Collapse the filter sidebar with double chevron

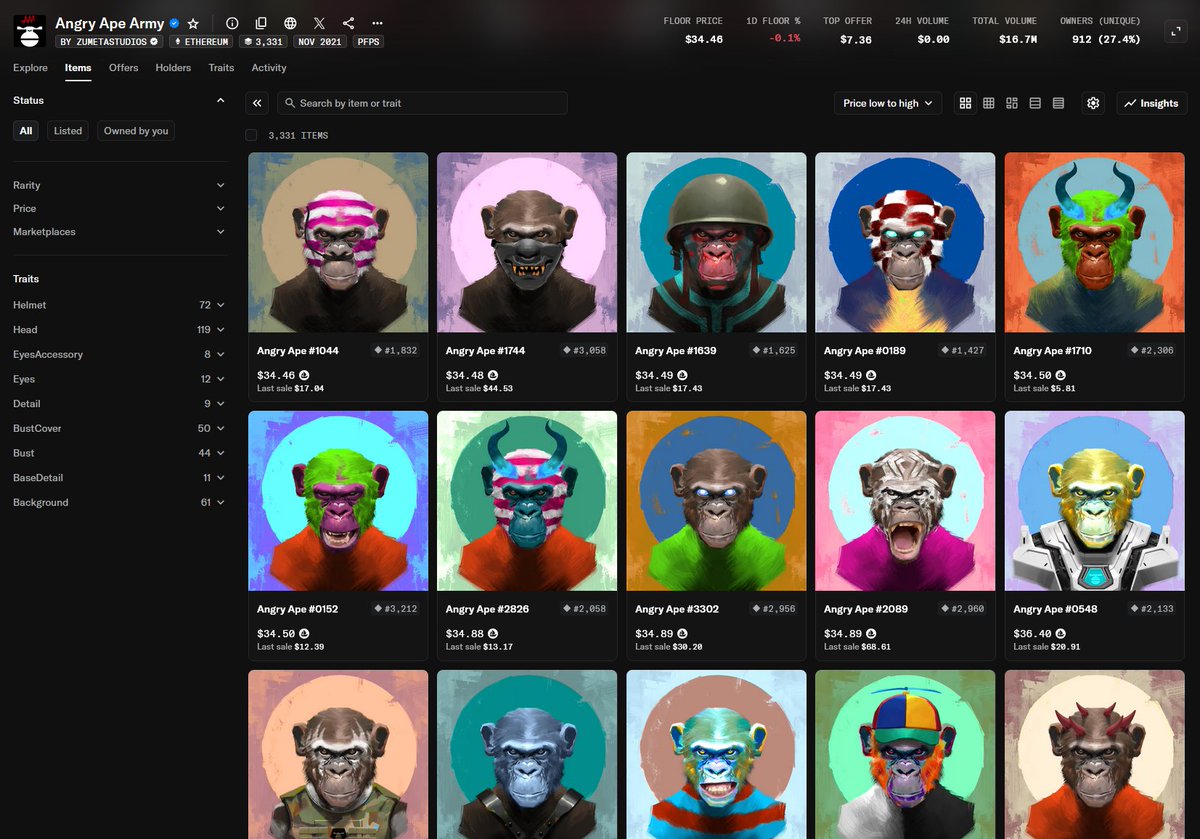pyautogui.click(x=257, y=103)
